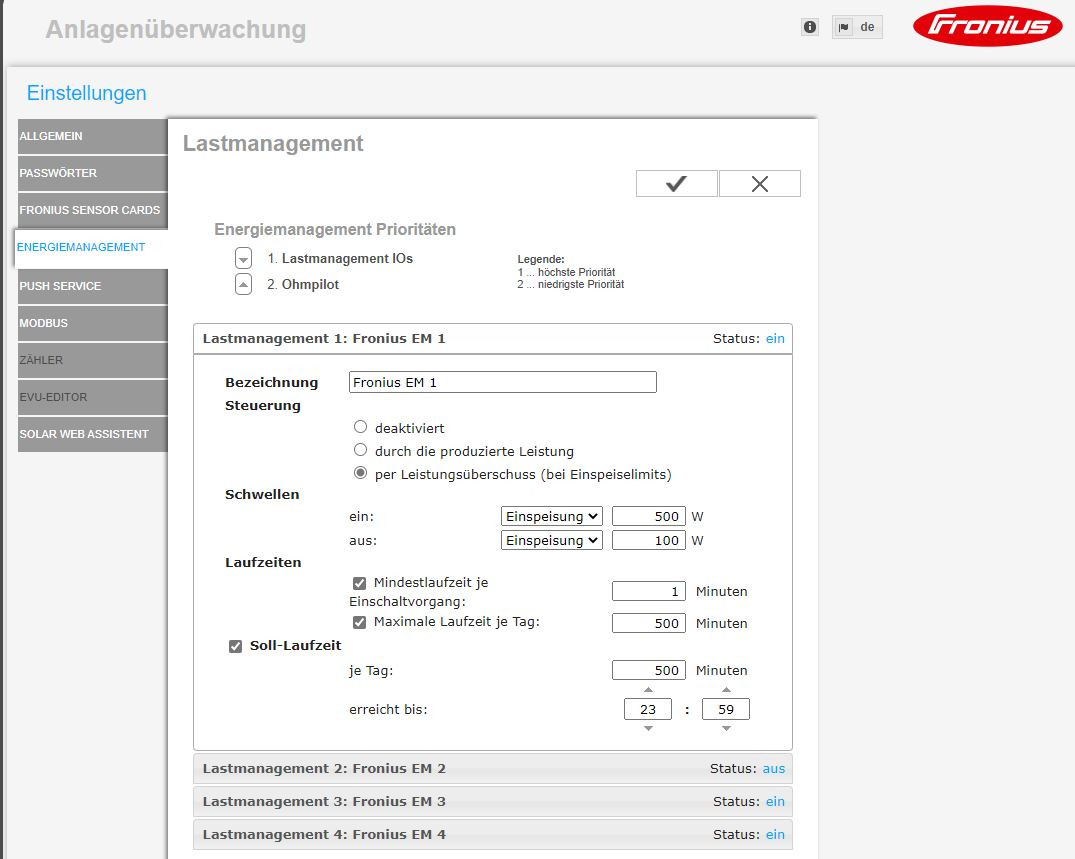The width and height of the screenshot is (1075, 859).
Task: Open the 'ein' threshold Einspeisung dropdown
Action: pos(552,516)
